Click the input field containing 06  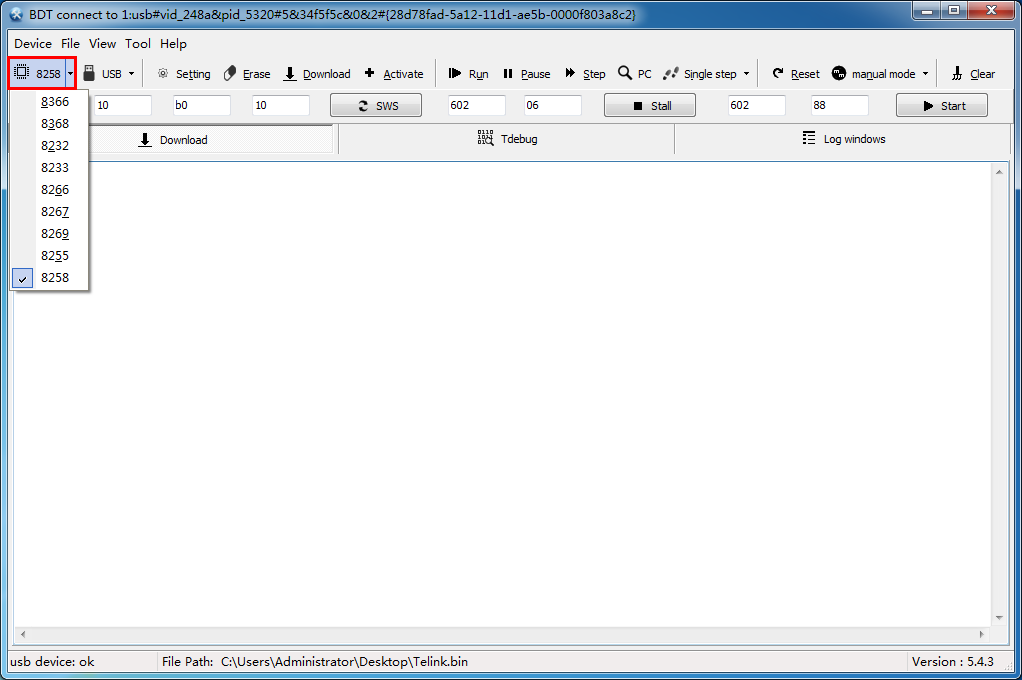click(553, 105)
